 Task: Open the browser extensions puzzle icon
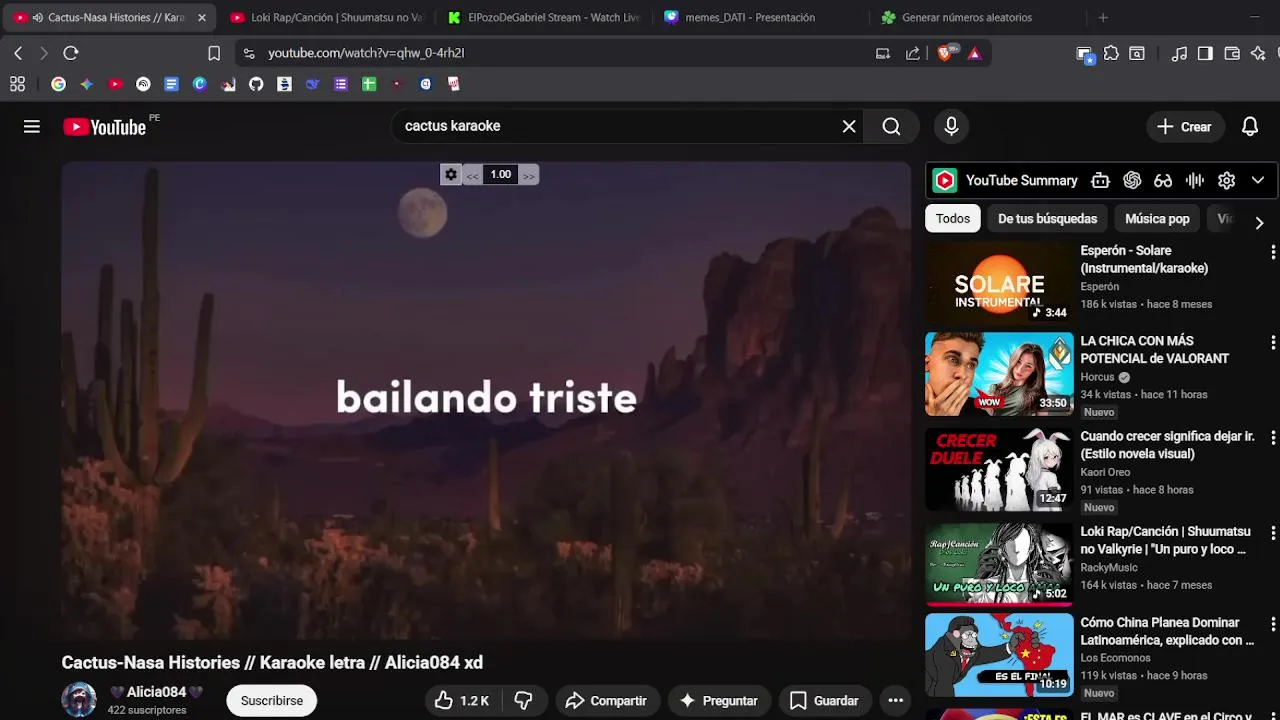click(x=1111, y=53)
